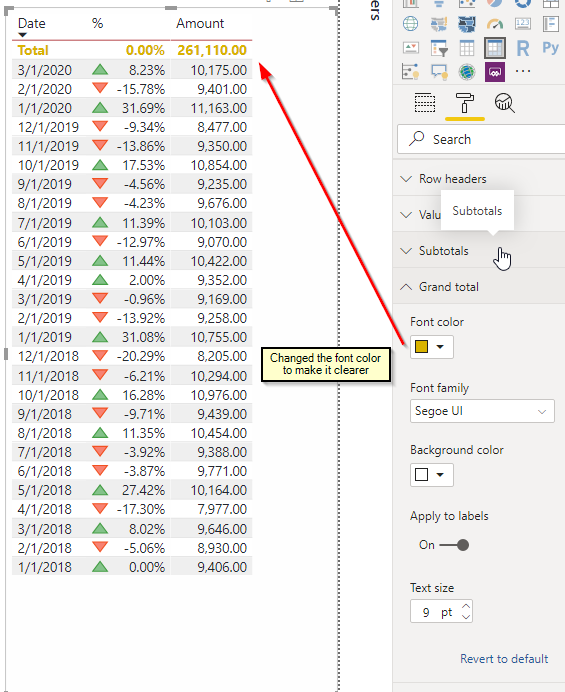This screenshot has height=692, width=565.
Task: Select the amount 9,070.00
Action: coord(222,242)
